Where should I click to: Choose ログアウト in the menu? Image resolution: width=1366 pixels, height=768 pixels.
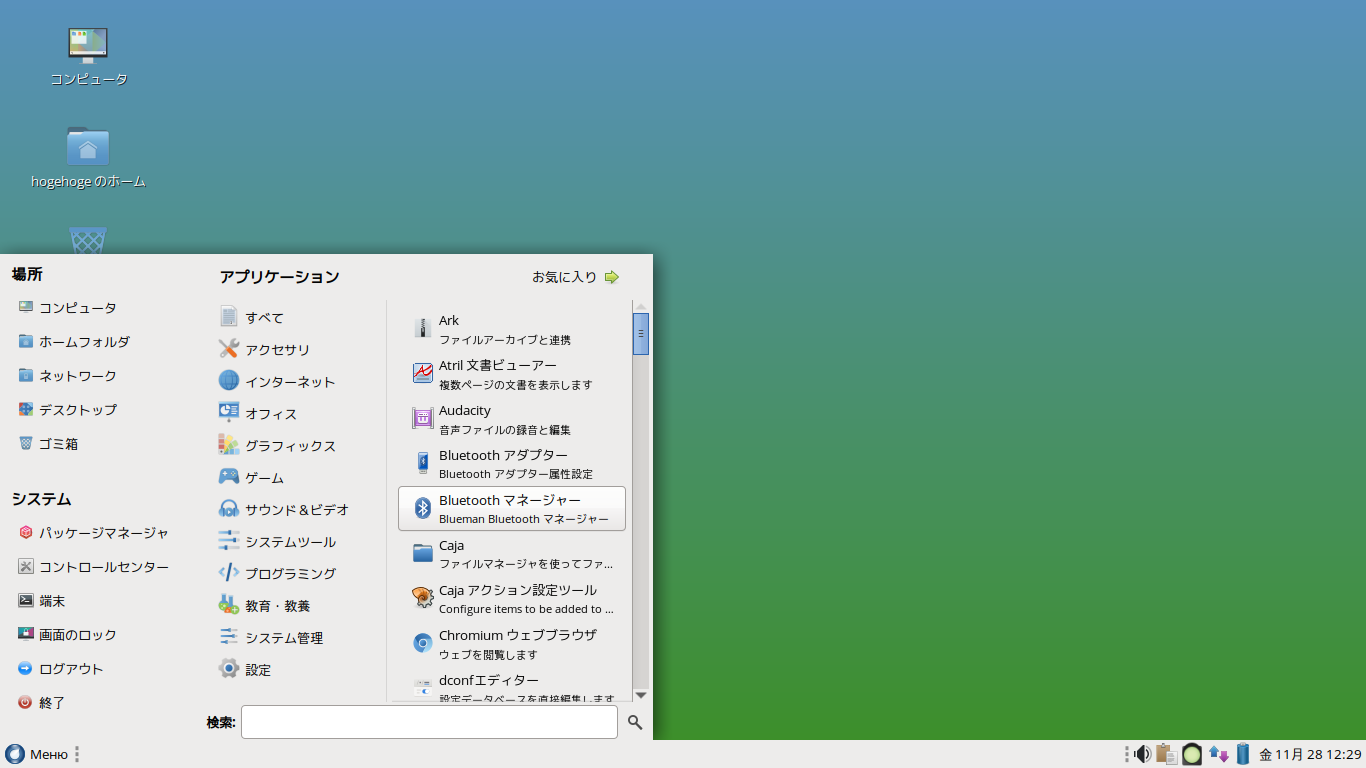pos(60,669)
